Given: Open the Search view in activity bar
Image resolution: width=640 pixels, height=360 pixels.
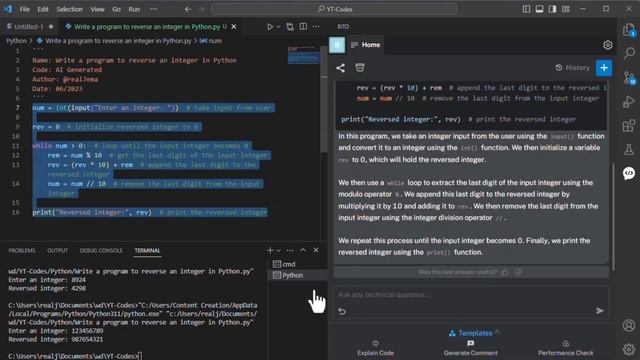Looking at the screenshot, I should pos(629,53).
